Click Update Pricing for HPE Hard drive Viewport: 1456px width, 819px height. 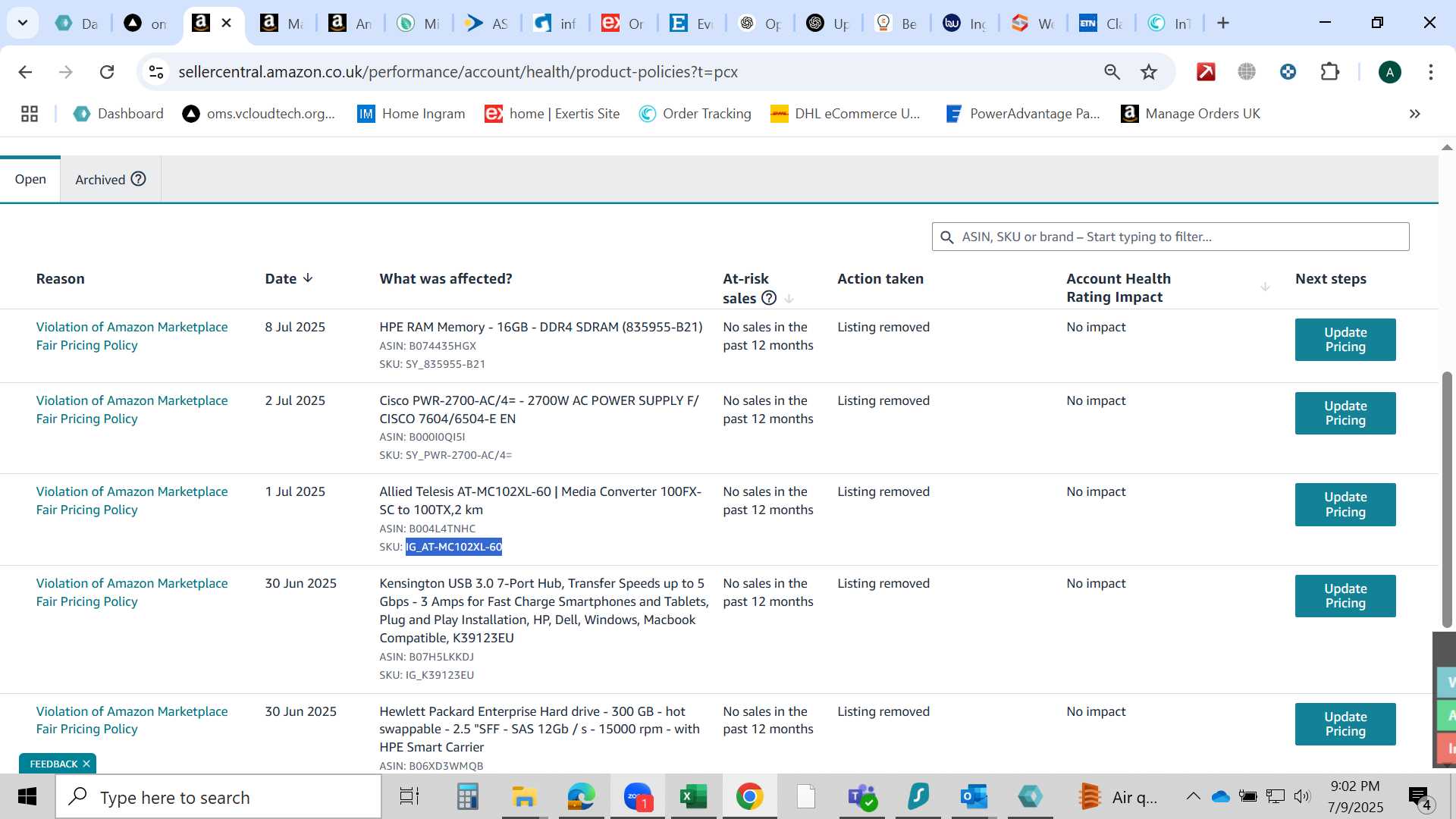click(x=1345, y=724)
